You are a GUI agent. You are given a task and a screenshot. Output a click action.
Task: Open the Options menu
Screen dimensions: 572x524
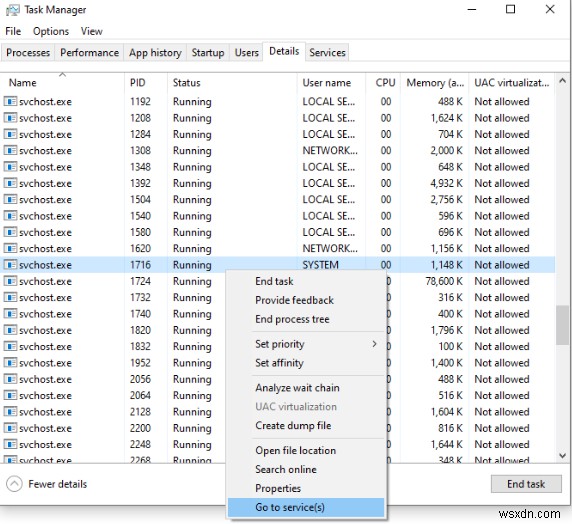51,31
